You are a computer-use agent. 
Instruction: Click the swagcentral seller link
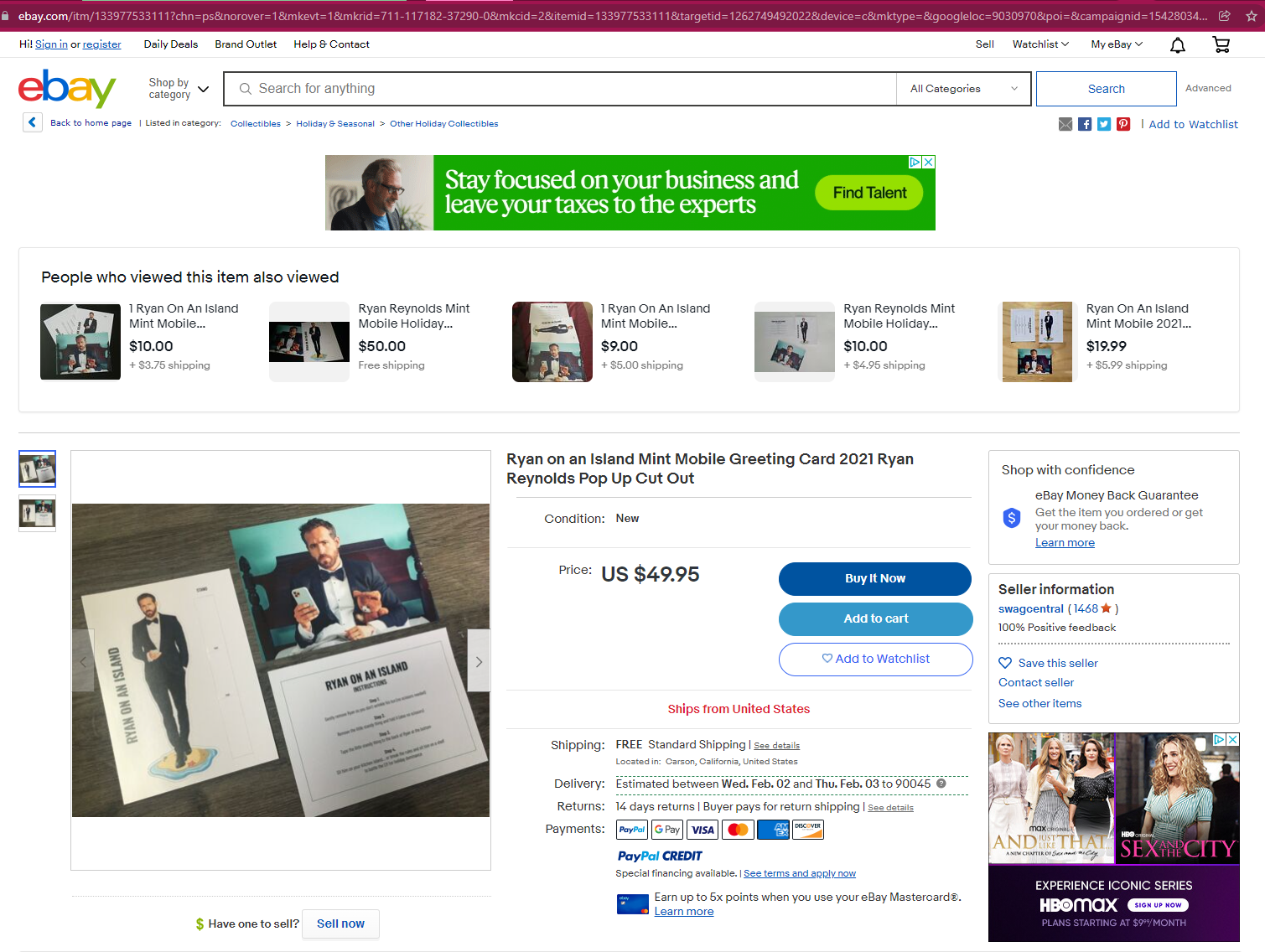click(1030, 609)
